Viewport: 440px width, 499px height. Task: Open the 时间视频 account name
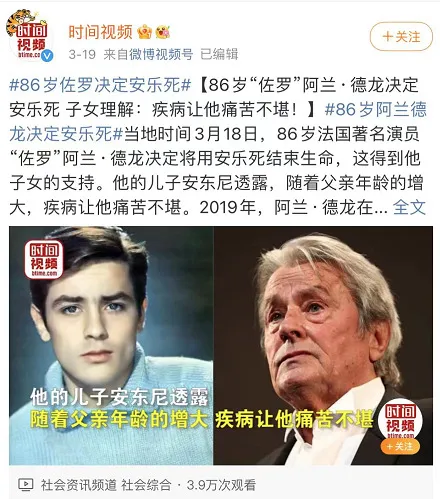[x=100, y=32]
